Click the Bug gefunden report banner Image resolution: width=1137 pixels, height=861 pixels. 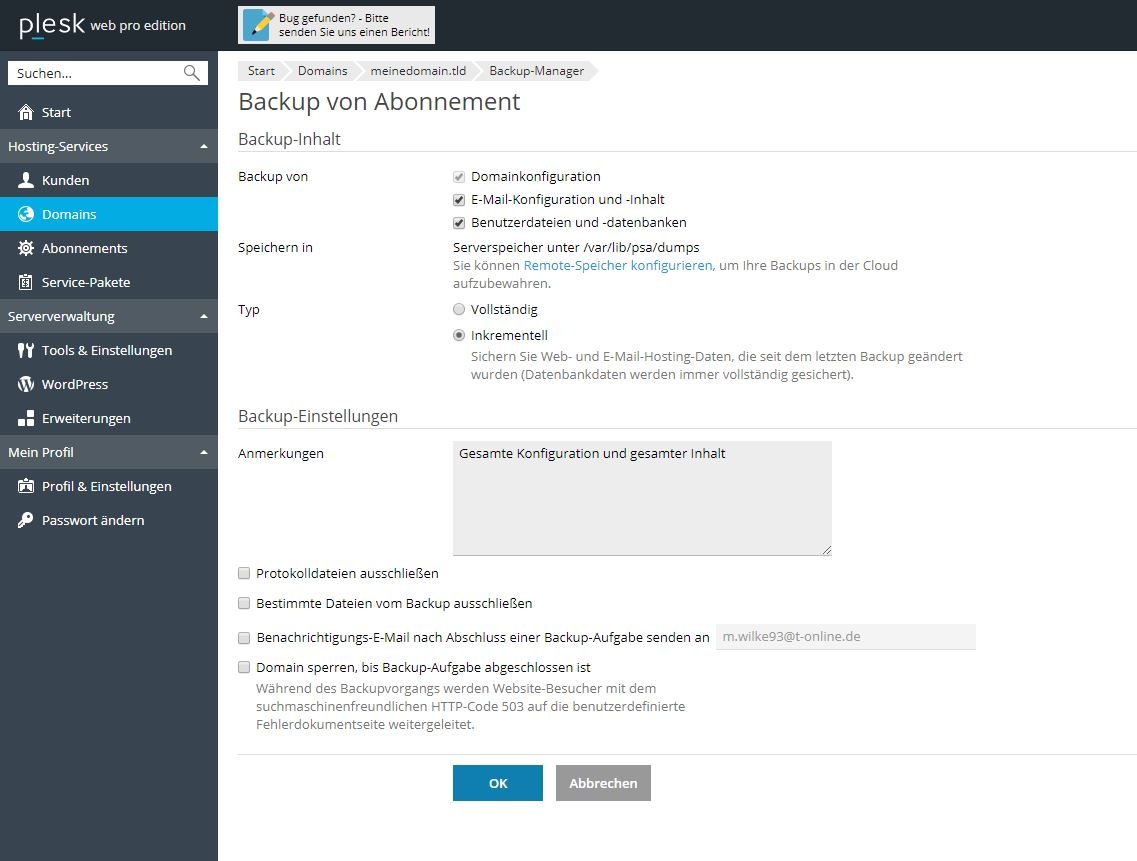point(336,25)
